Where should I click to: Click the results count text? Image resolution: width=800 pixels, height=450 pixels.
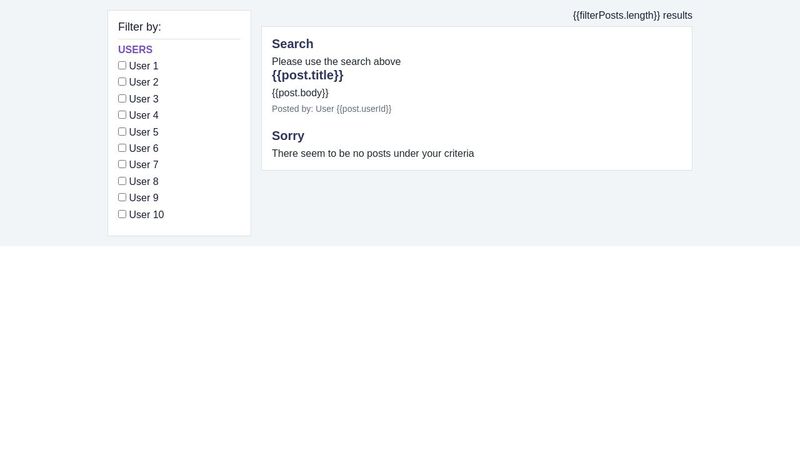[x=632, y=15]
